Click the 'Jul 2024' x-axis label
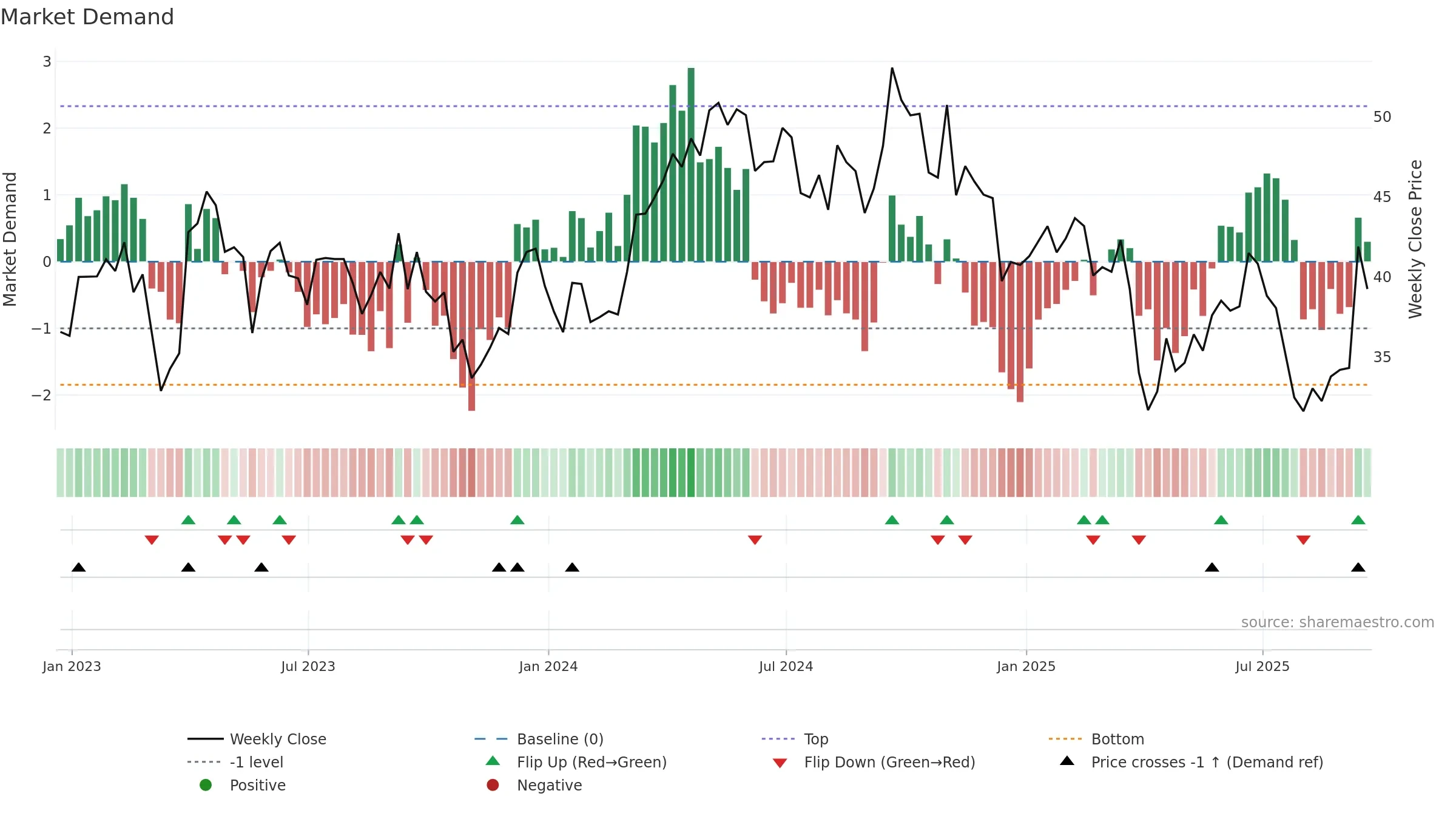 point(786,666)
